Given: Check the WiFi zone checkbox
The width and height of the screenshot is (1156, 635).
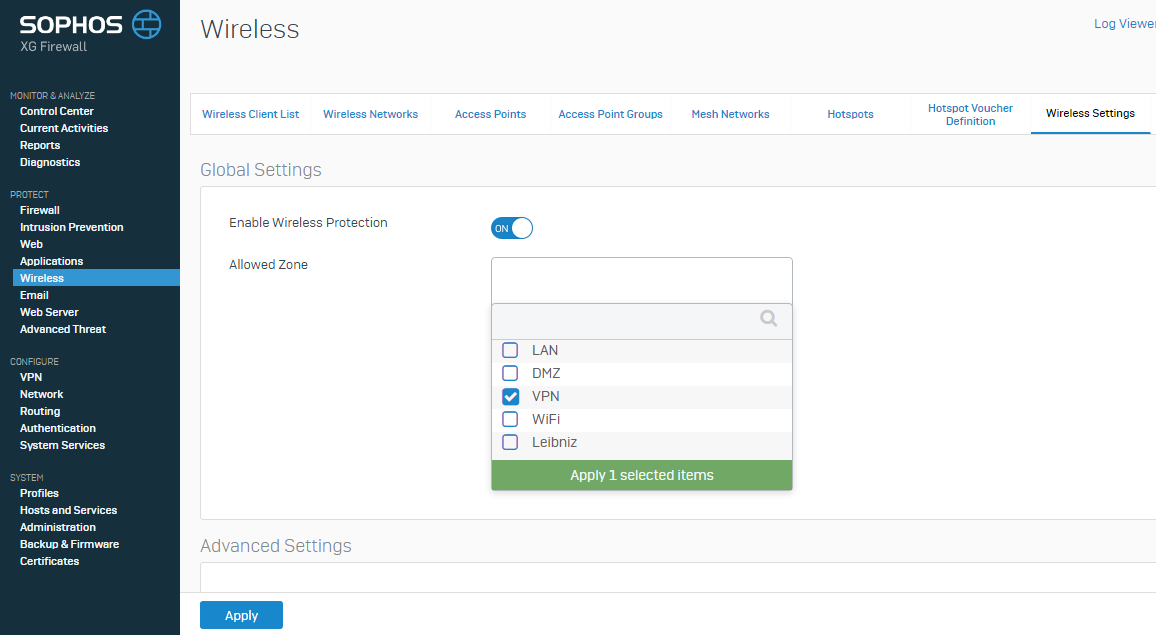Looking at the screenshot, I should tap(510, 419).
